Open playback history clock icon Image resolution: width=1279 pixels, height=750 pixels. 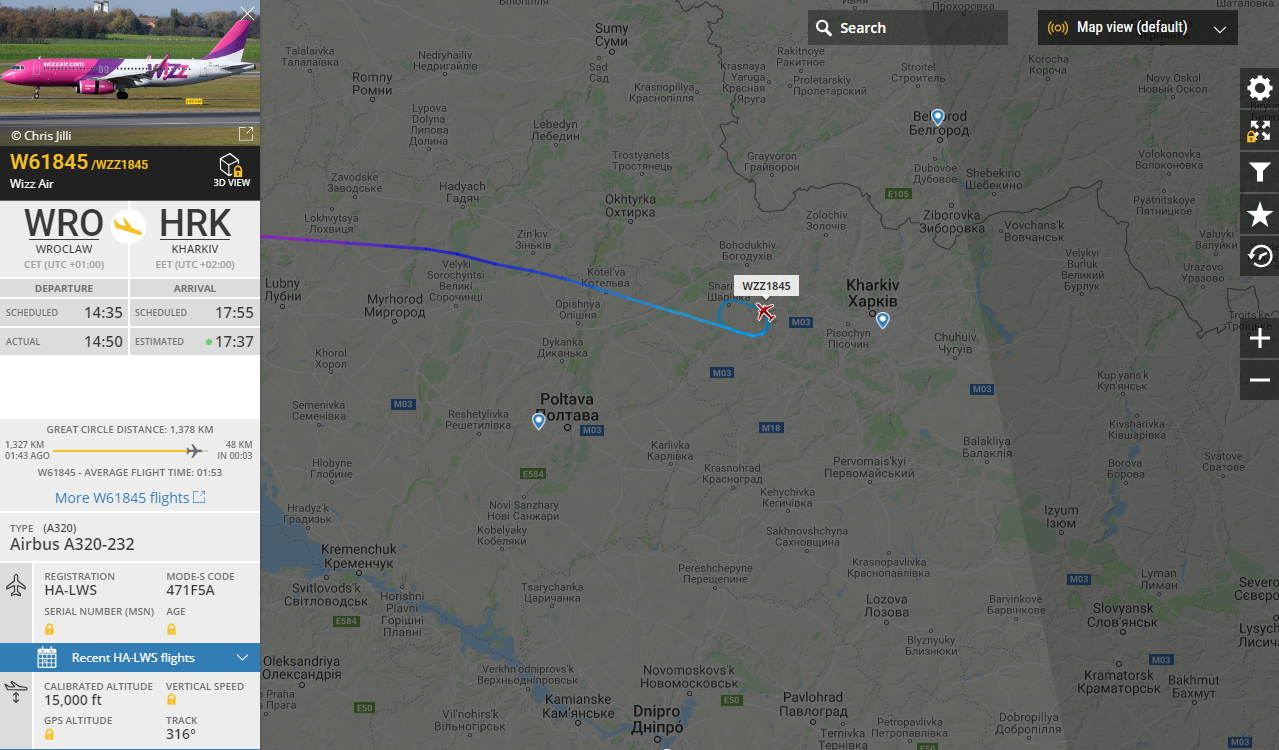point(1260,256)
